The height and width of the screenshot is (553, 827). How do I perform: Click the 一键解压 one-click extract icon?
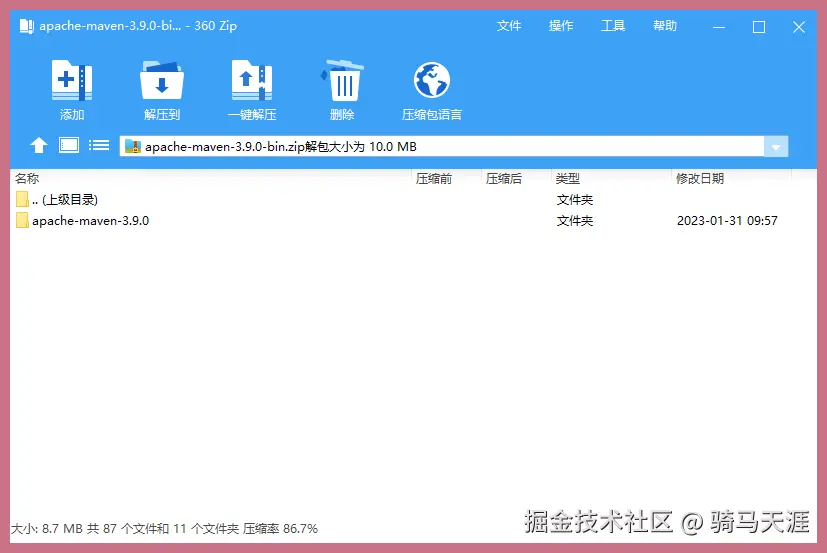[x=252, y=80]
